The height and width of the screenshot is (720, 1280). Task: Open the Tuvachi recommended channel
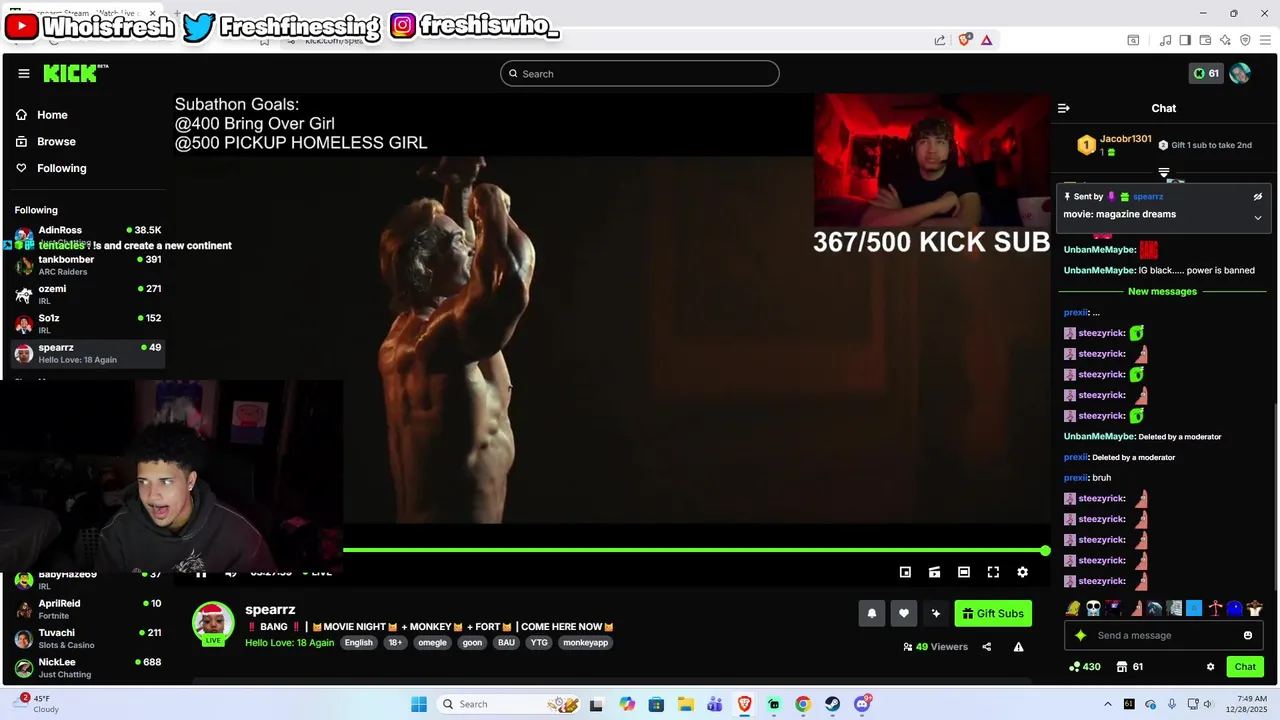click(x=88, y=638)
